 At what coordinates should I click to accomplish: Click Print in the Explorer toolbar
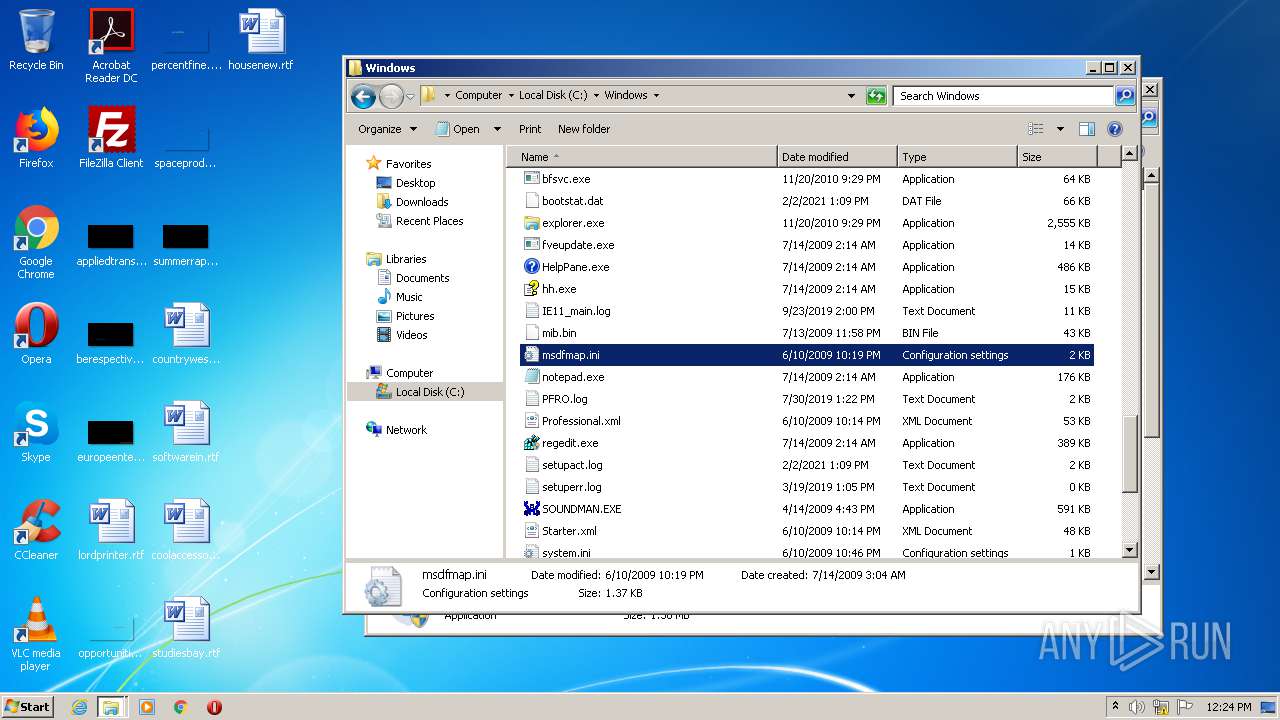pyautogui.click(x=530, y=129)
